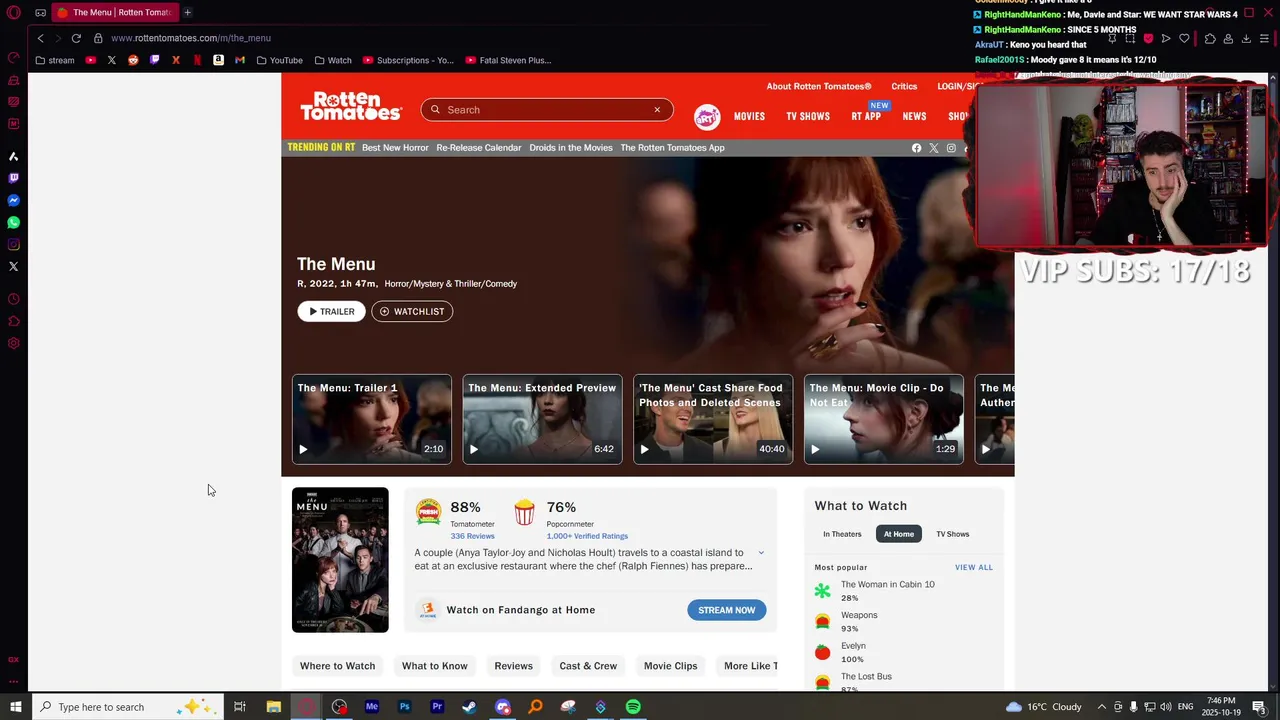The image size is (1280, 720).
Task: Open X in the Opera sidebar
Action: [14, 266]
